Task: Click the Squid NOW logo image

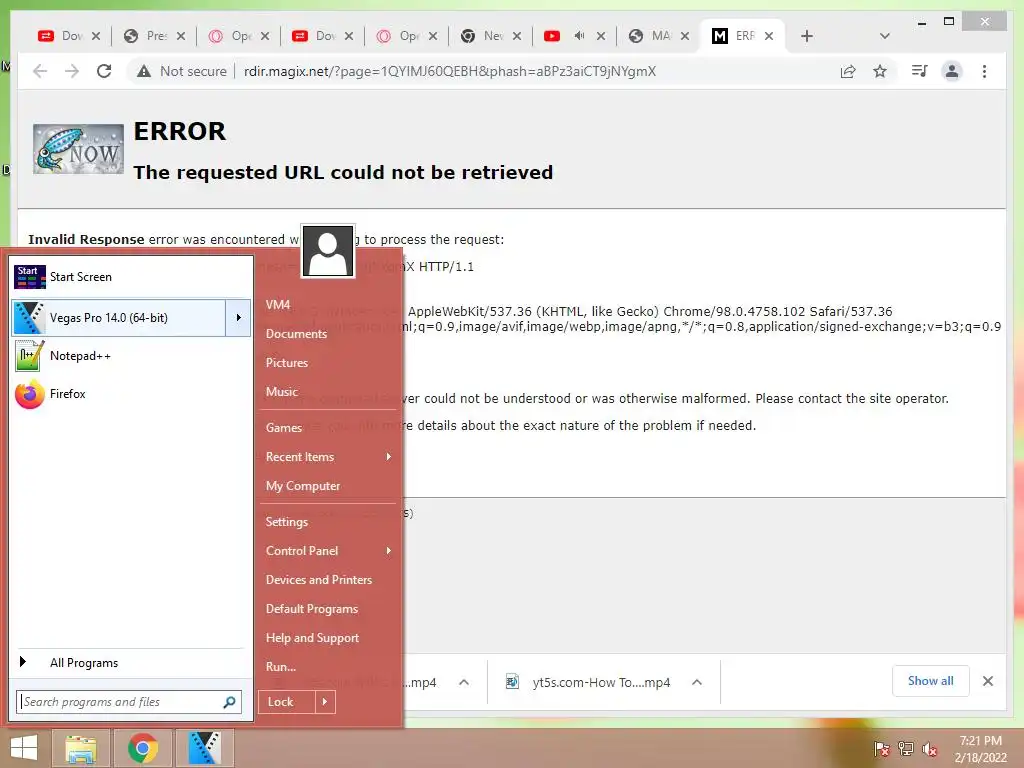Action: (78, 149)
